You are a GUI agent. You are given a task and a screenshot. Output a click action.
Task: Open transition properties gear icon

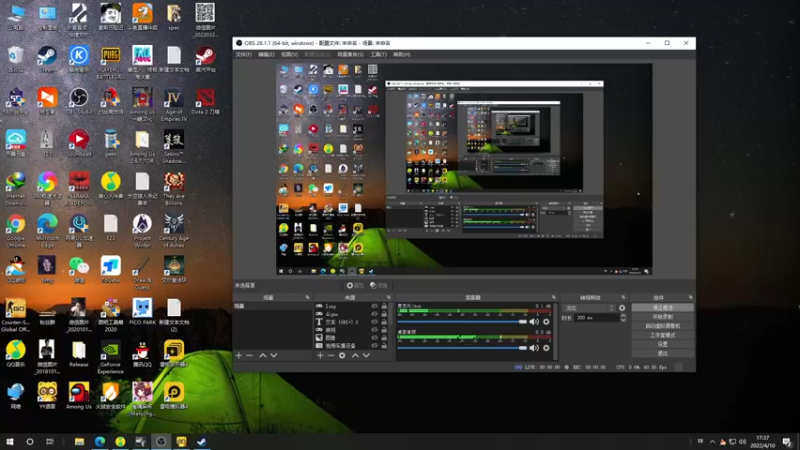(621, 308)
